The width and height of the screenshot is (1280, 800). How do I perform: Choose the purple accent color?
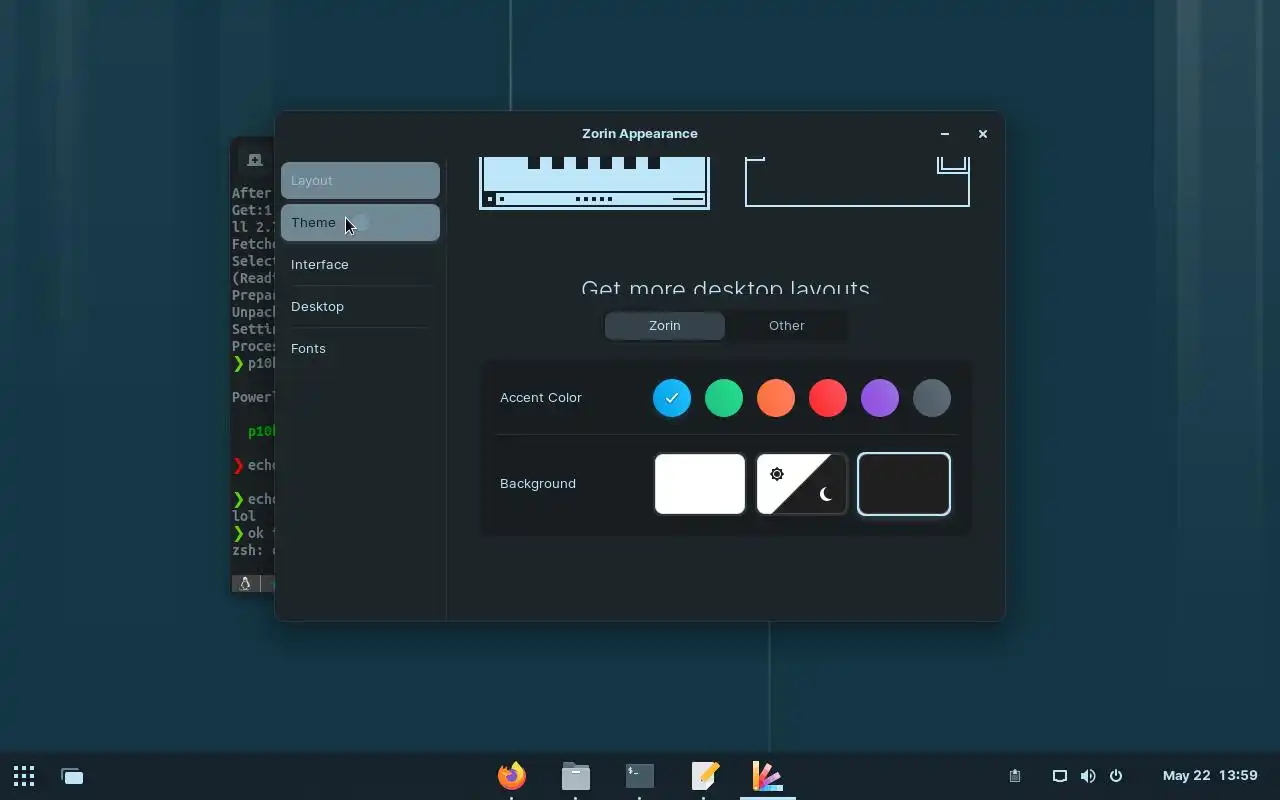(x=880, y=398)
